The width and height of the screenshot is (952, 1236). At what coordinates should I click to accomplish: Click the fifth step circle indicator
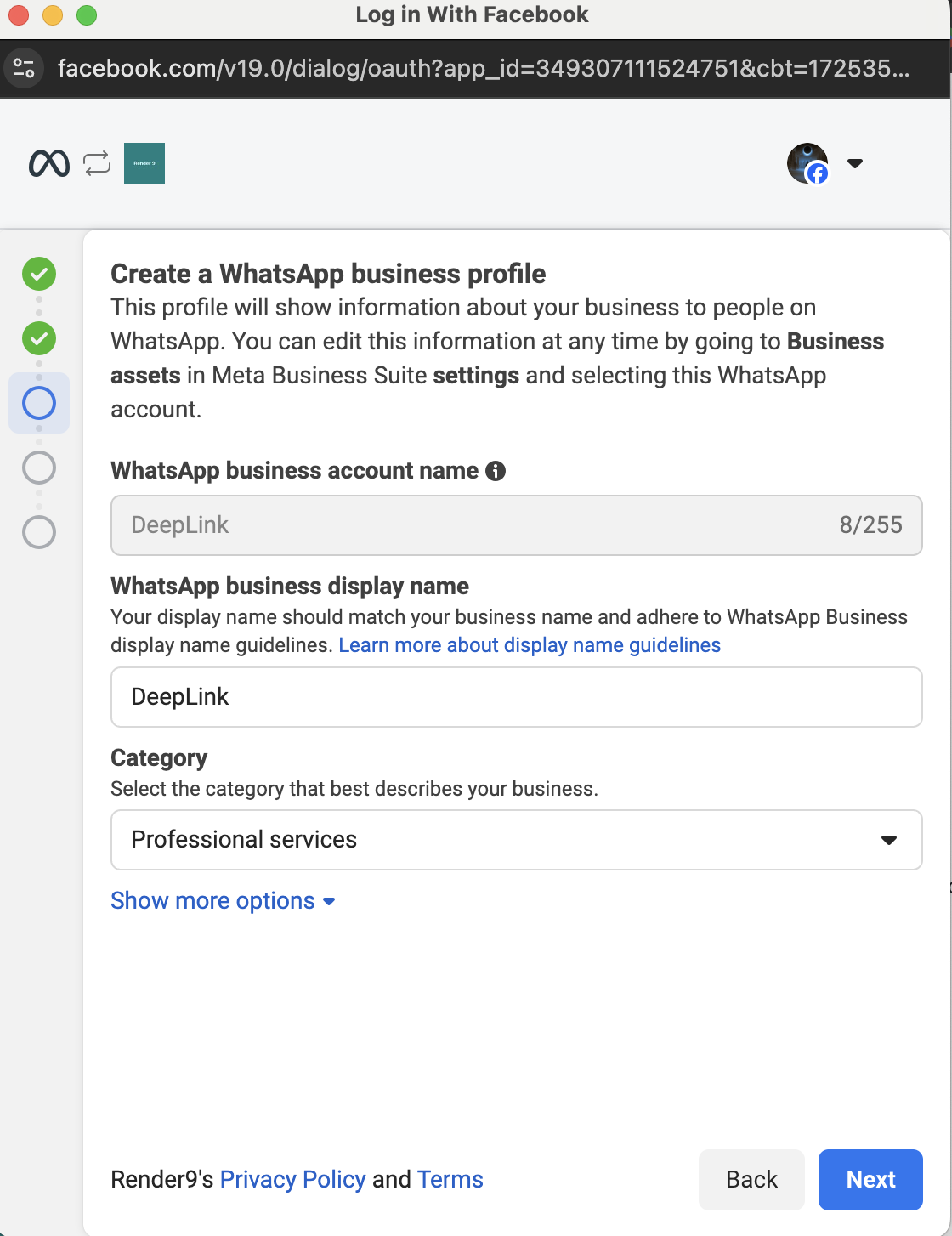[x=39, y=532]
